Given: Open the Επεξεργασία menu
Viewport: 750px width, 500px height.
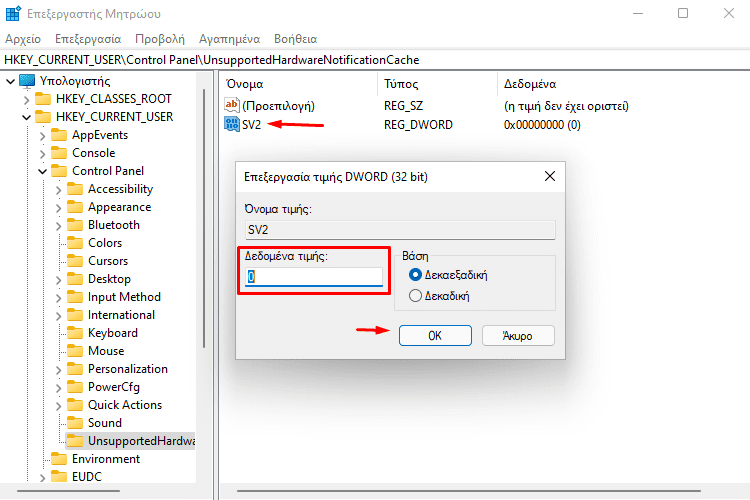Looking at the screenshot, I should click(x=88, y=39).
